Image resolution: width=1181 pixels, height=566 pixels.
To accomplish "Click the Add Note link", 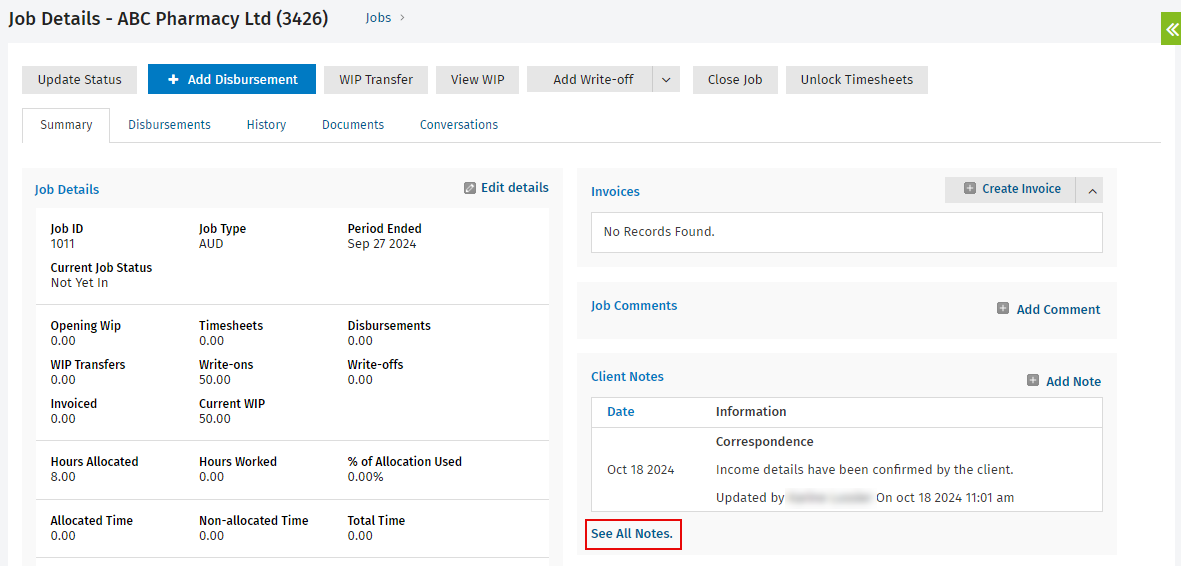I will tap(1073, 381).
